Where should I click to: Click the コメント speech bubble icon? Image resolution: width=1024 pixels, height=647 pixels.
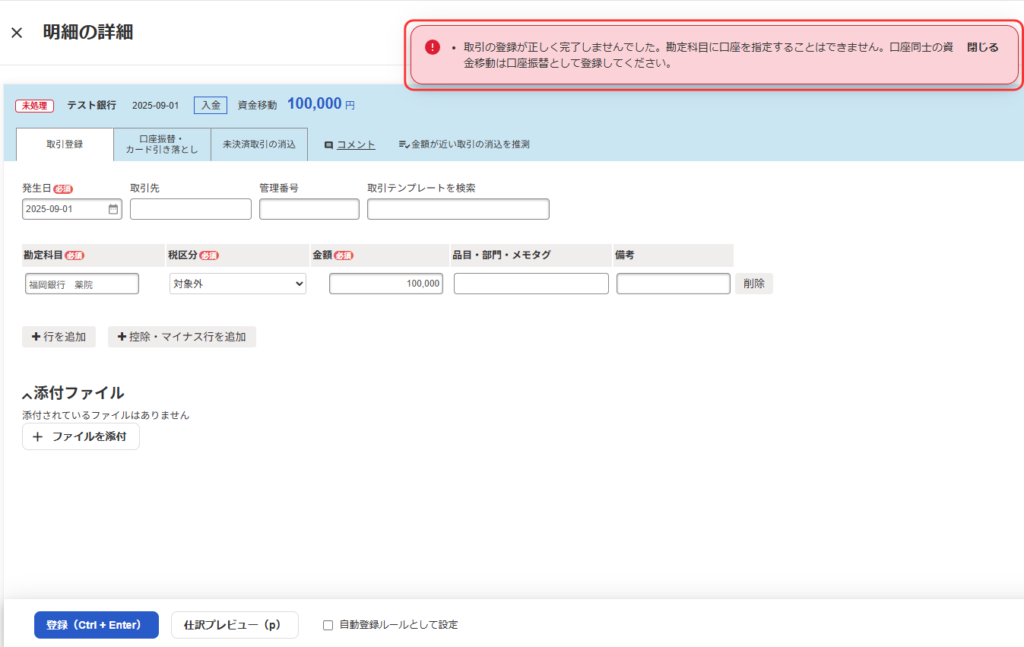click(x=328, y=145)
